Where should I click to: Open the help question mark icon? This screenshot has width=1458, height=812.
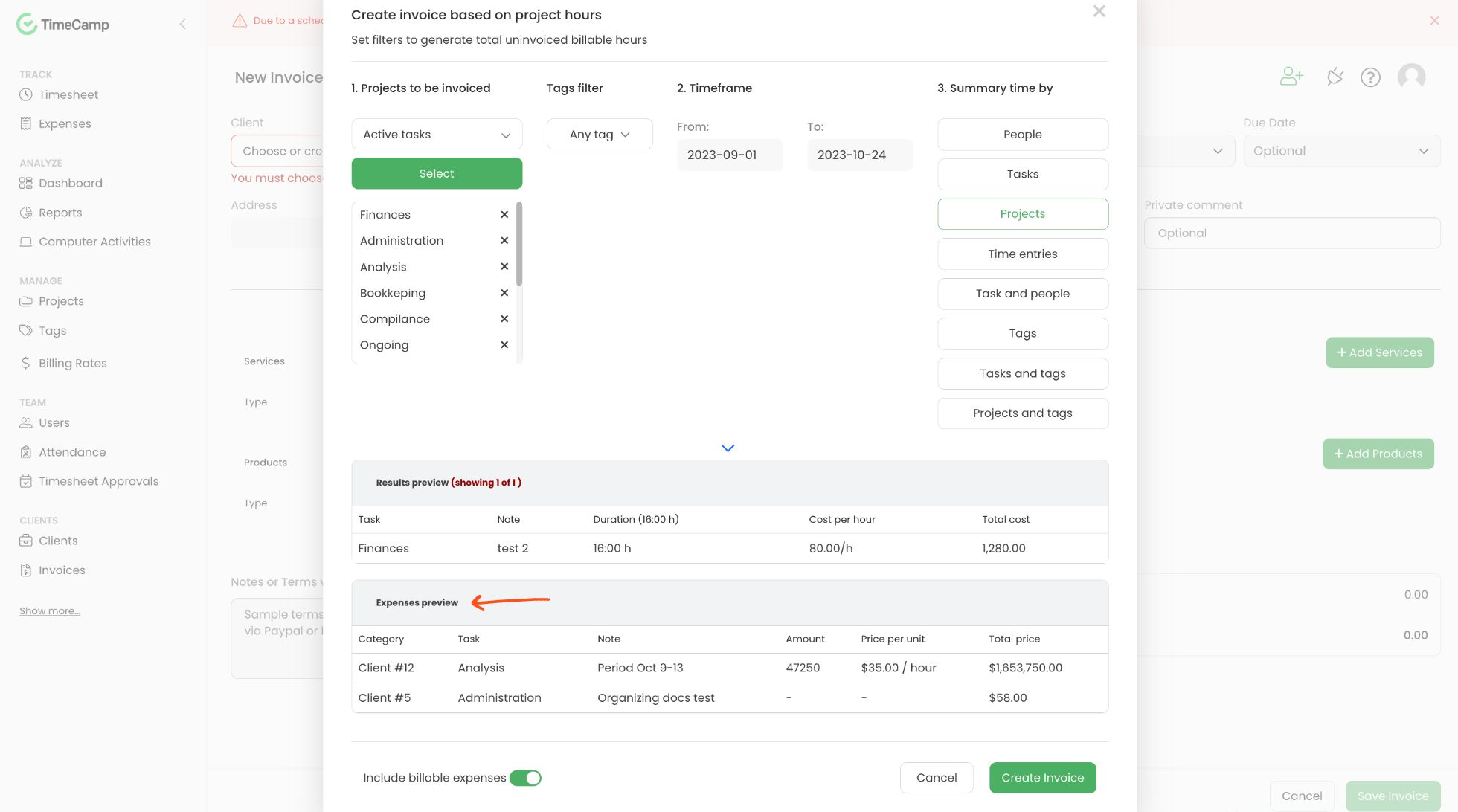click(1370, 77)
